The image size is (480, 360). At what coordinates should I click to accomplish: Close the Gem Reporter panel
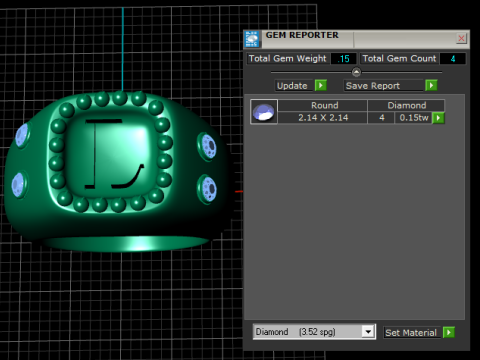(461, 38)
